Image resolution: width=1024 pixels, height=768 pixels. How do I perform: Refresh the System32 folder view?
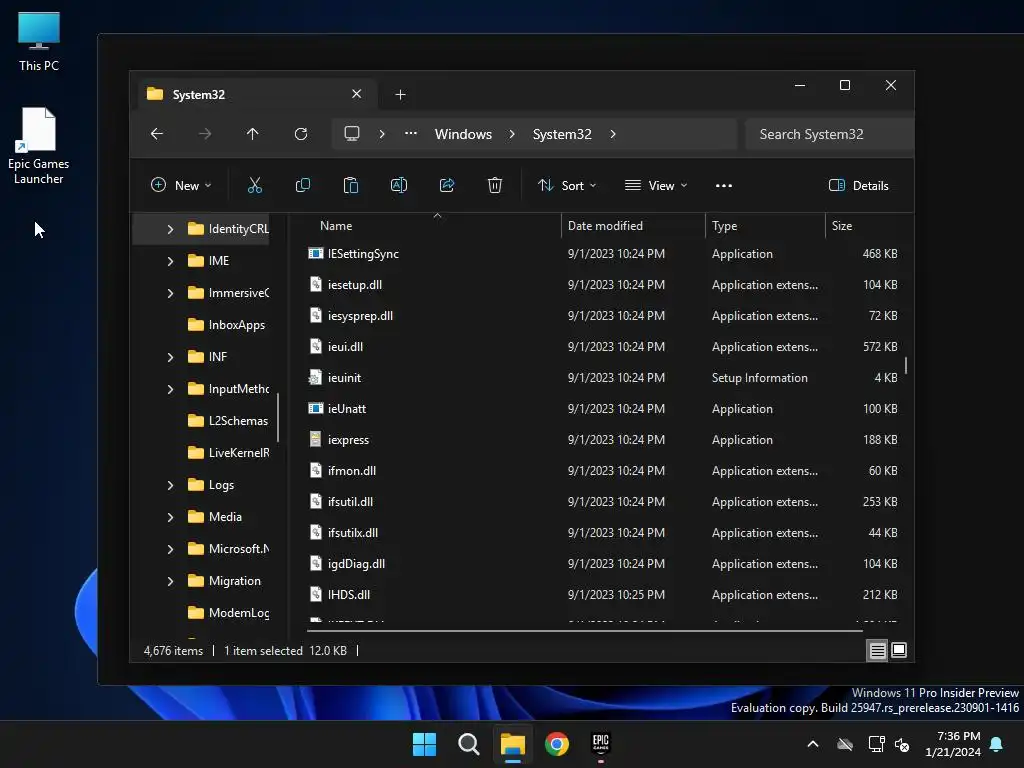point(301,134)
